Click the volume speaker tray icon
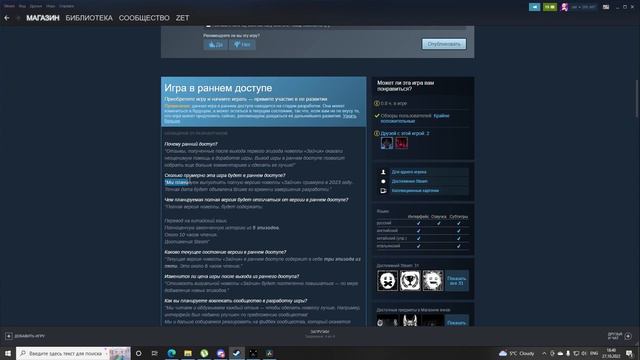 (x=584, y=353)
